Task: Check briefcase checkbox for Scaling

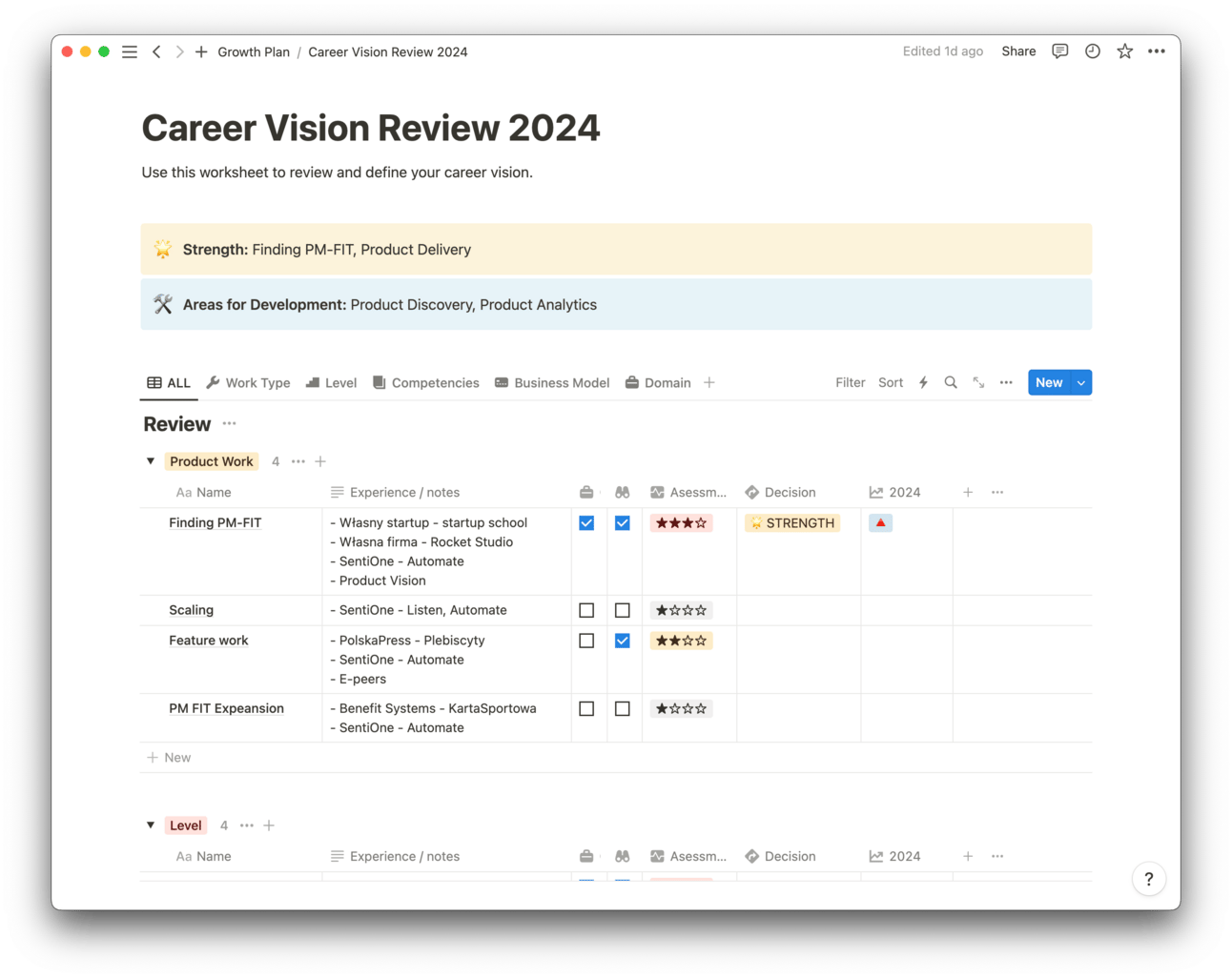Action: pos(586,610)
